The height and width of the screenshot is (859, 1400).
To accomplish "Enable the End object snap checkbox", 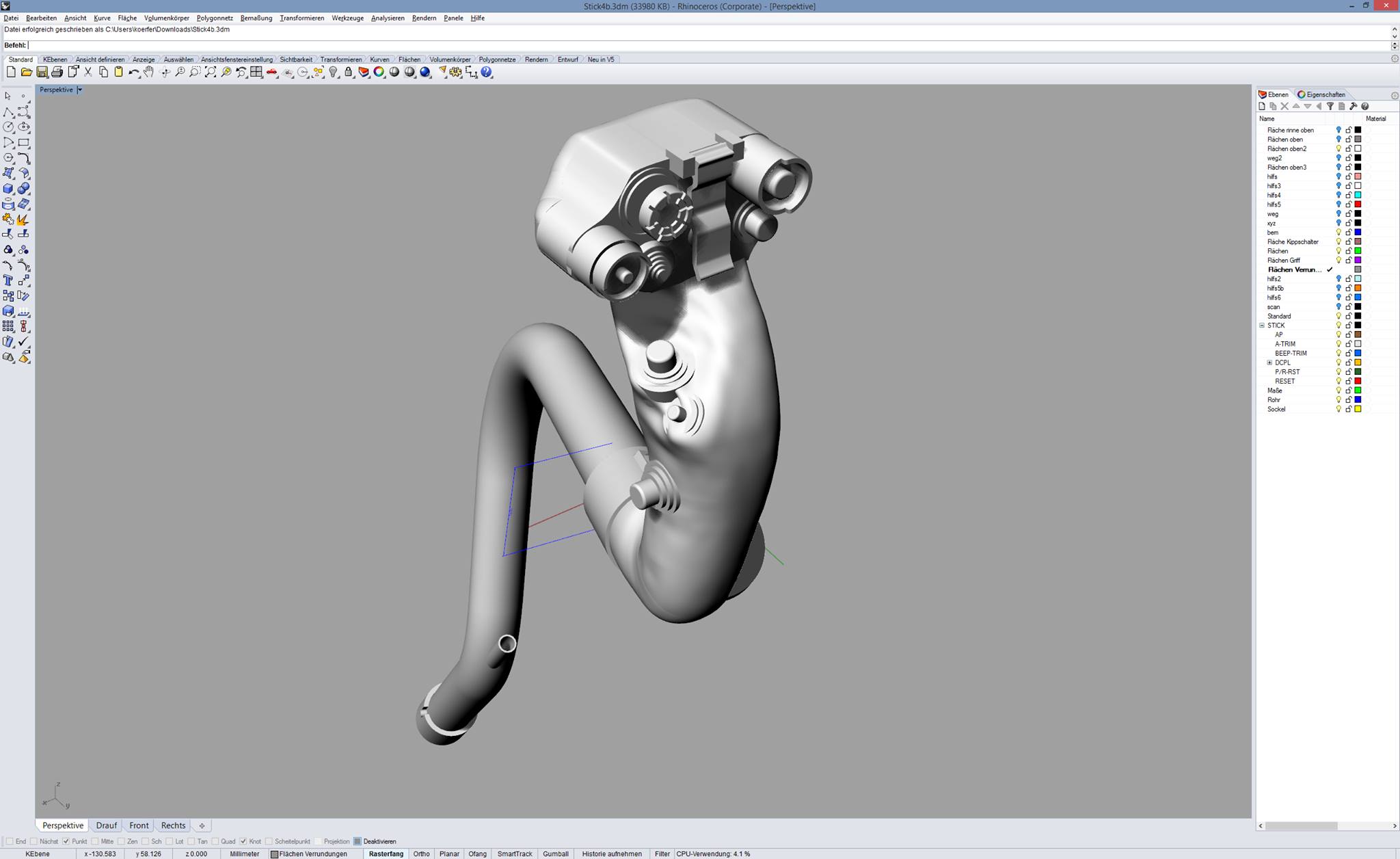I will 10,841.
